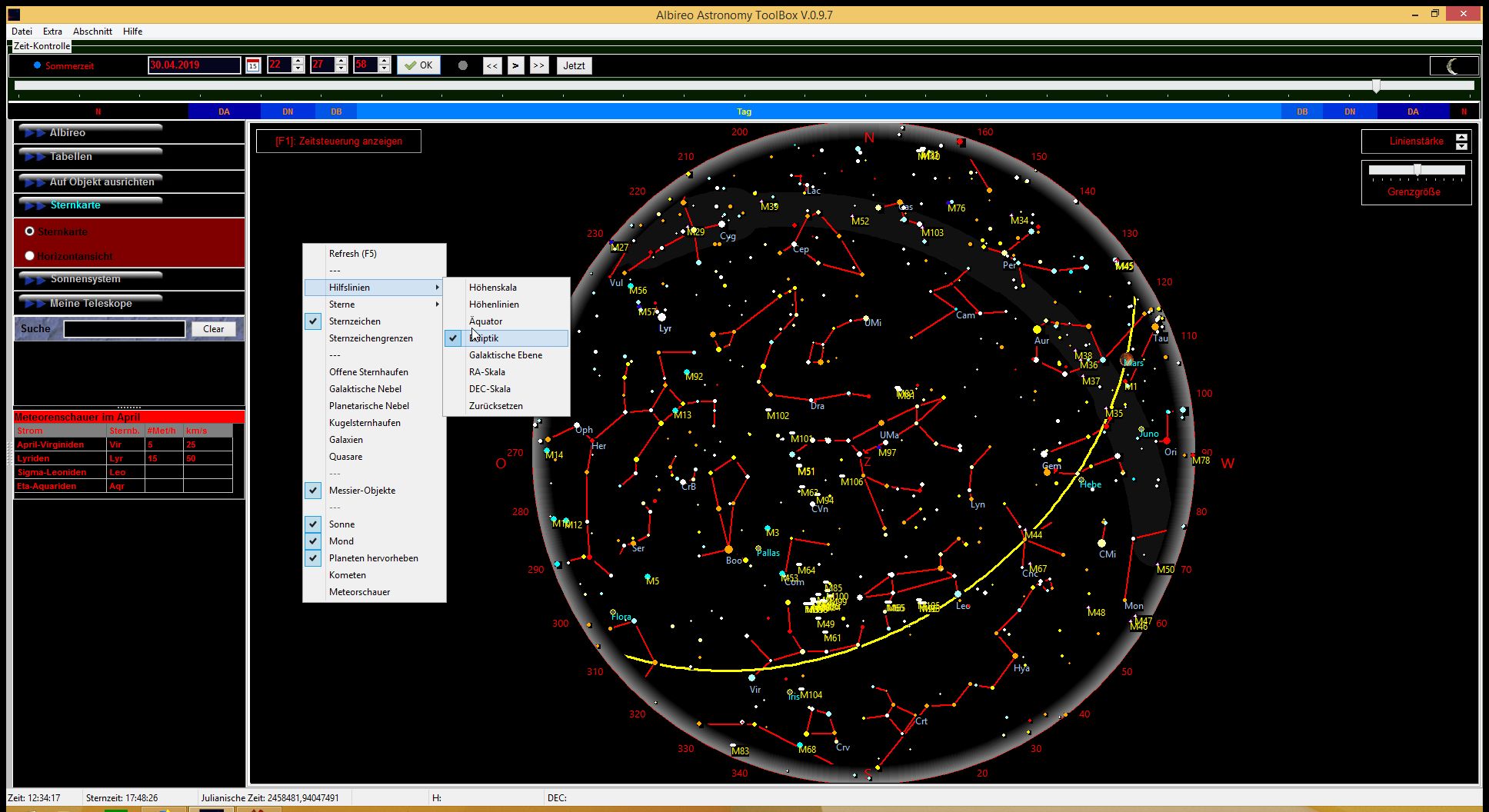
Task: Open the calendar date picker icon
Action: tap(253, 65)
